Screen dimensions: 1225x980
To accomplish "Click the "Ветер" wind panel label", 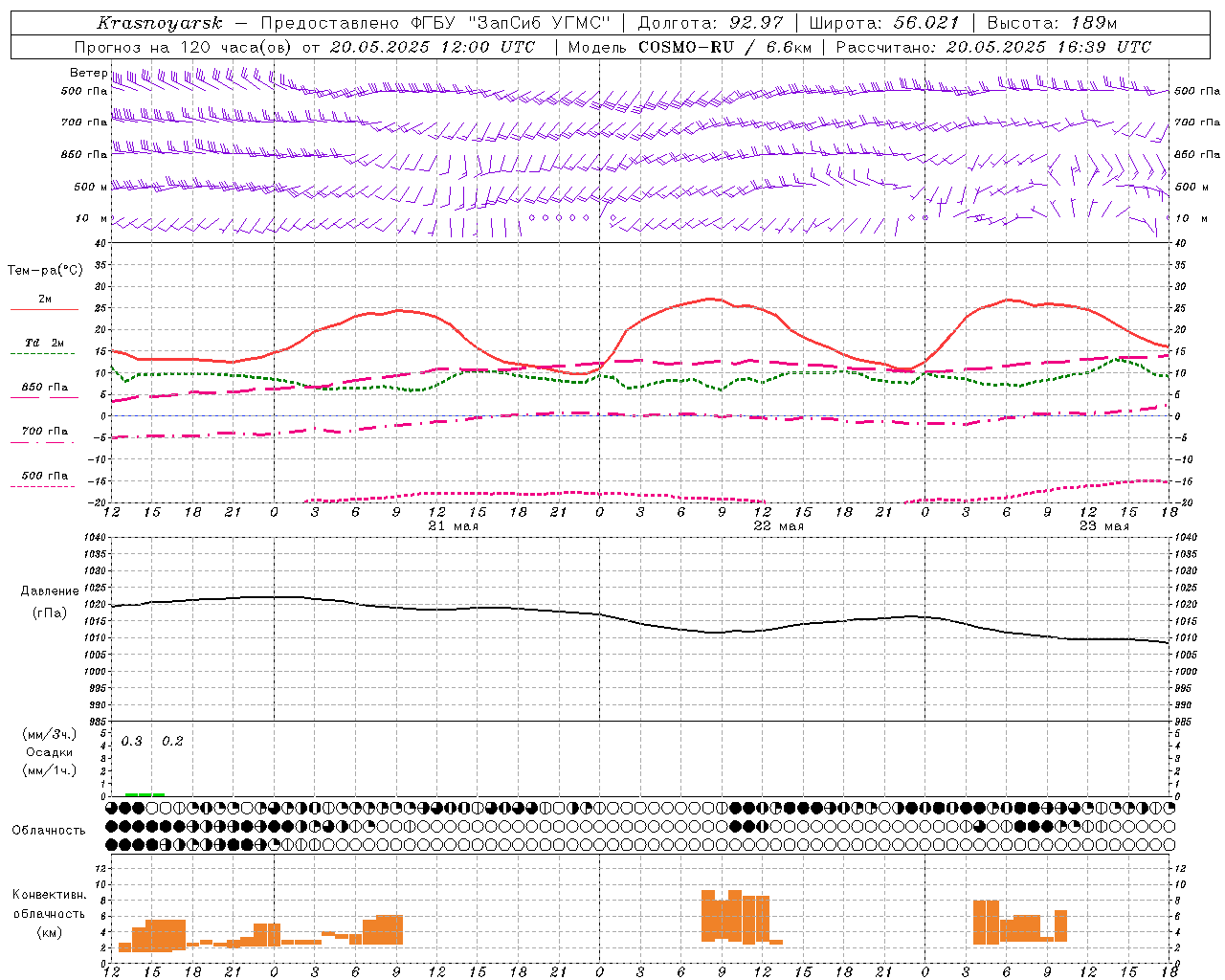I will [89, 73].
